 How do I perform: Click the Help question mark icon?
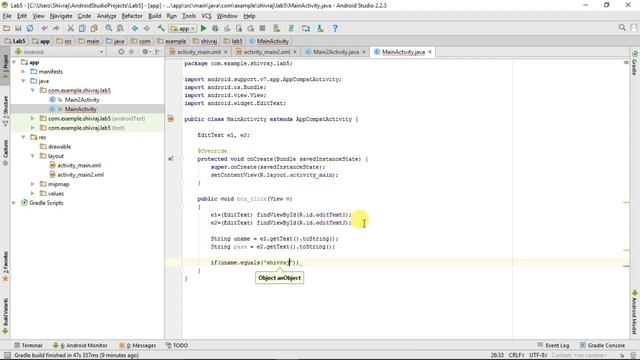pos(335,28)
